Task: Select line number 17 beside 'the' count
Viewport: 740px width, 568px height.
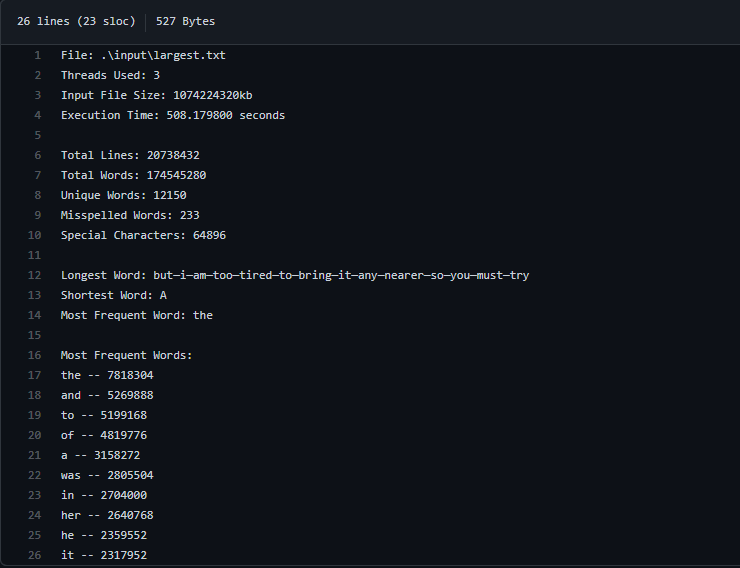Action: (x=34, y=375)
